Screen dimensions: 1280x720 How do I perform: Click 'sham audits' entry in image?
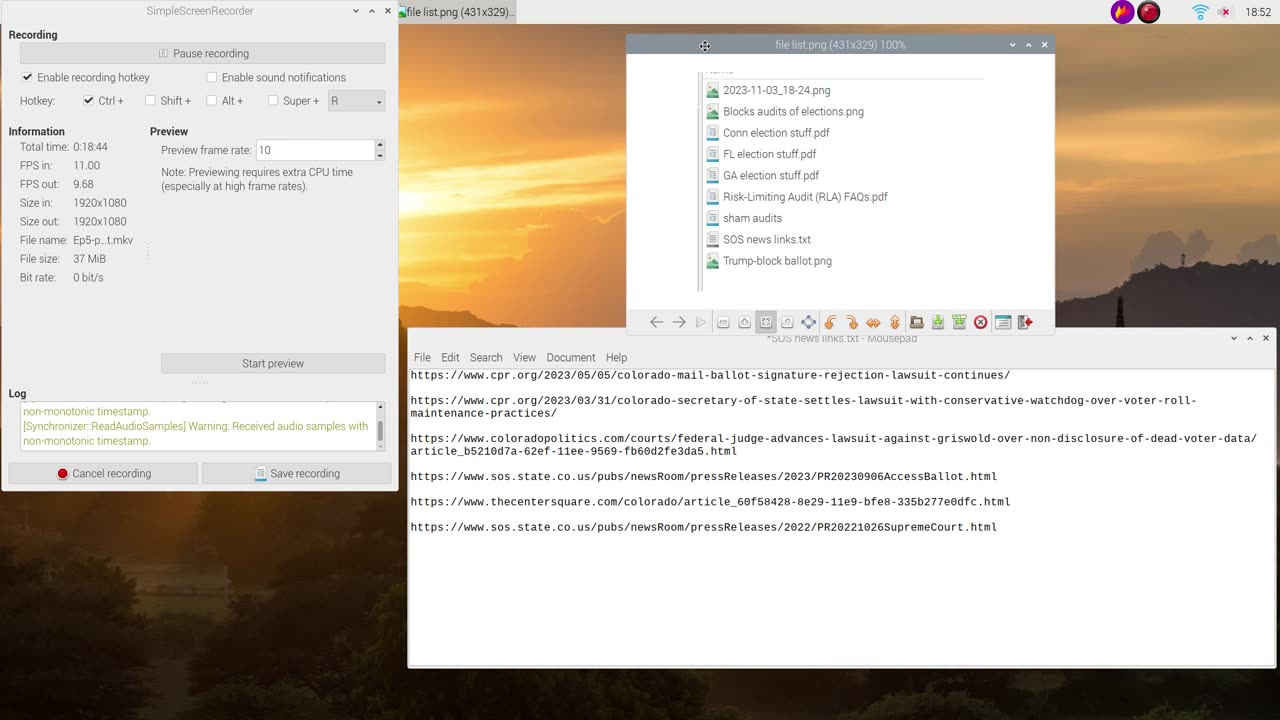coord(753,218)
